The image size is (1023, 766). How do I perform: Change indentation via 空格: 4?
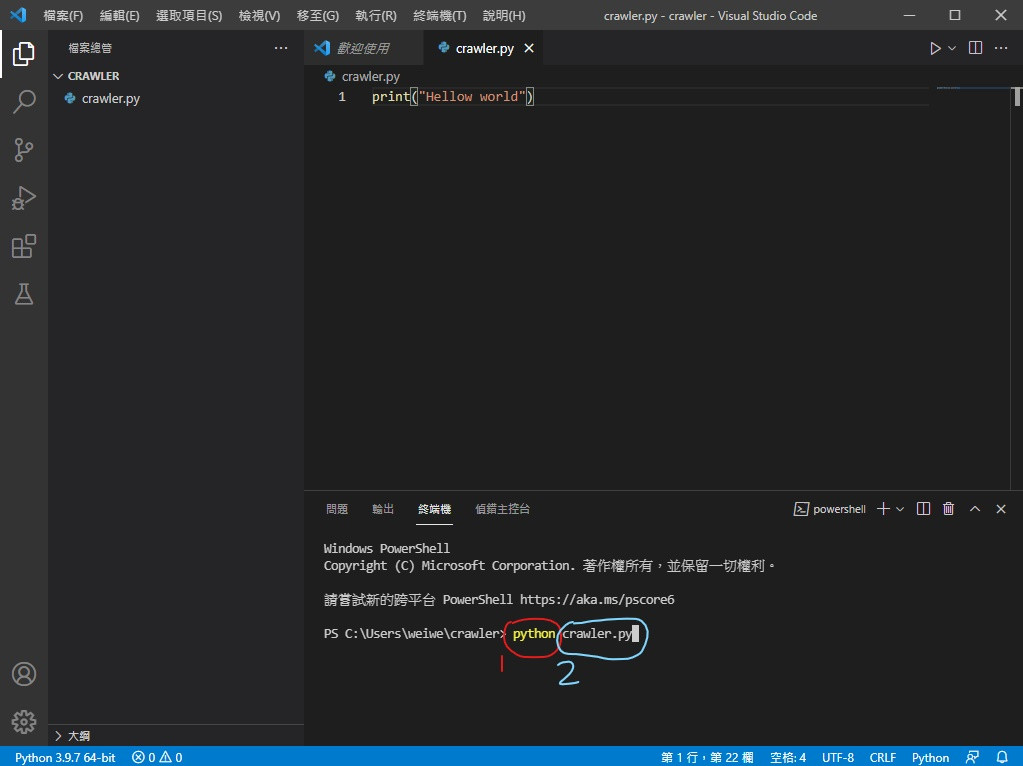tap(788, 758)
